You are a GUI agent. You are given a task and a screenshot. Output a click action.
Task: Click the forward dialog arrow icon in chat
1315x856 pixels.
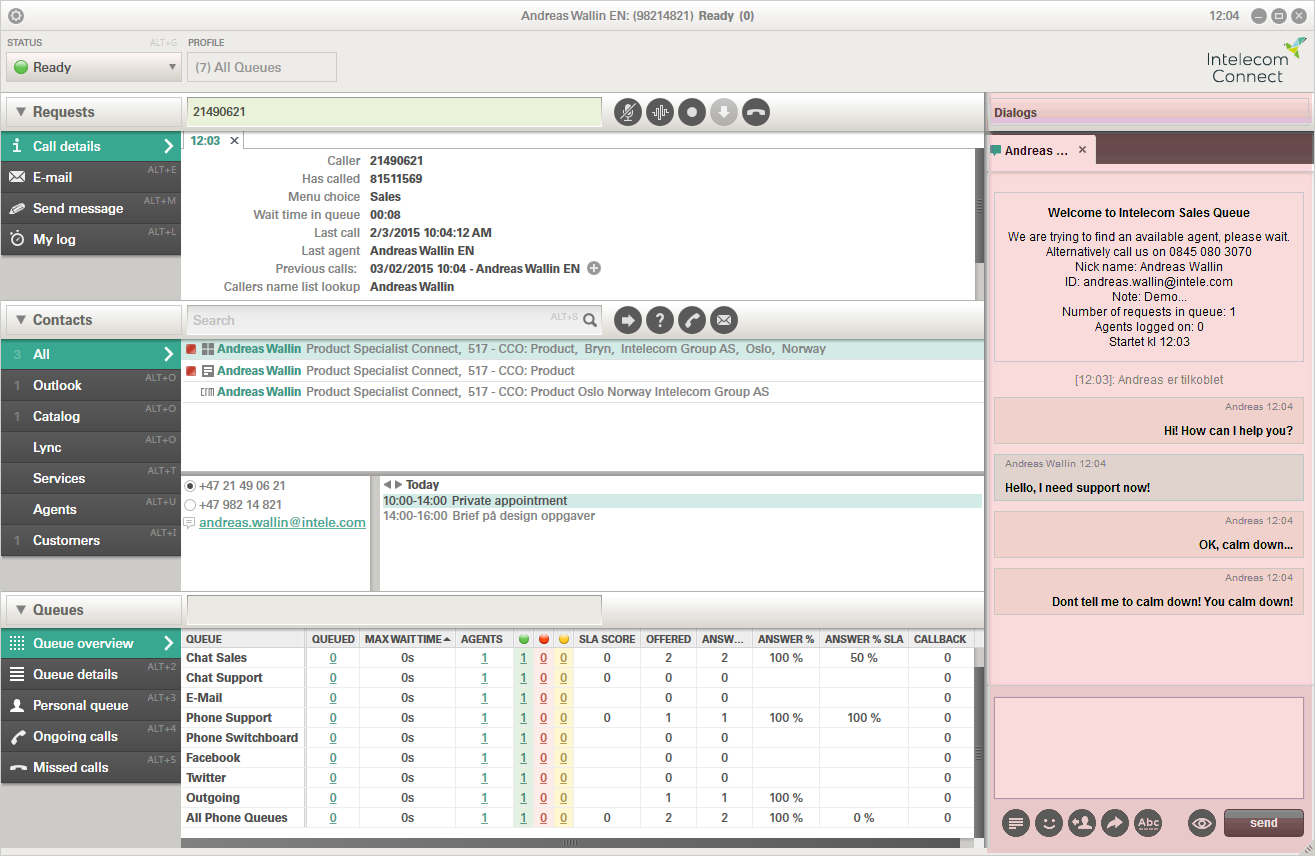point(1114,823)
